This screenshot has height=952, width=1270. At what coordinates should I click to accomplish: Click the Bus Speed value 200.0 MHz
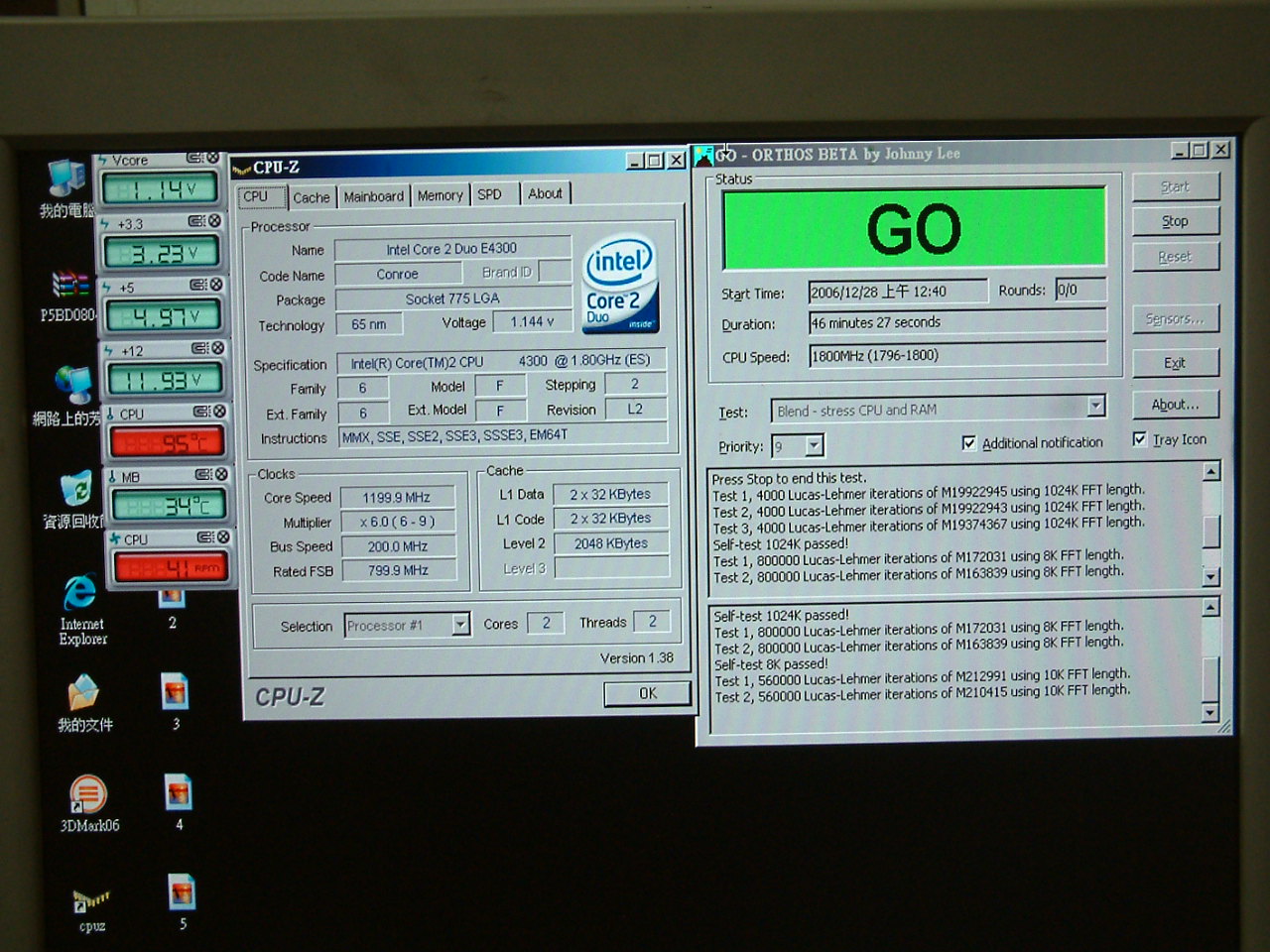[x=397, y=546]
